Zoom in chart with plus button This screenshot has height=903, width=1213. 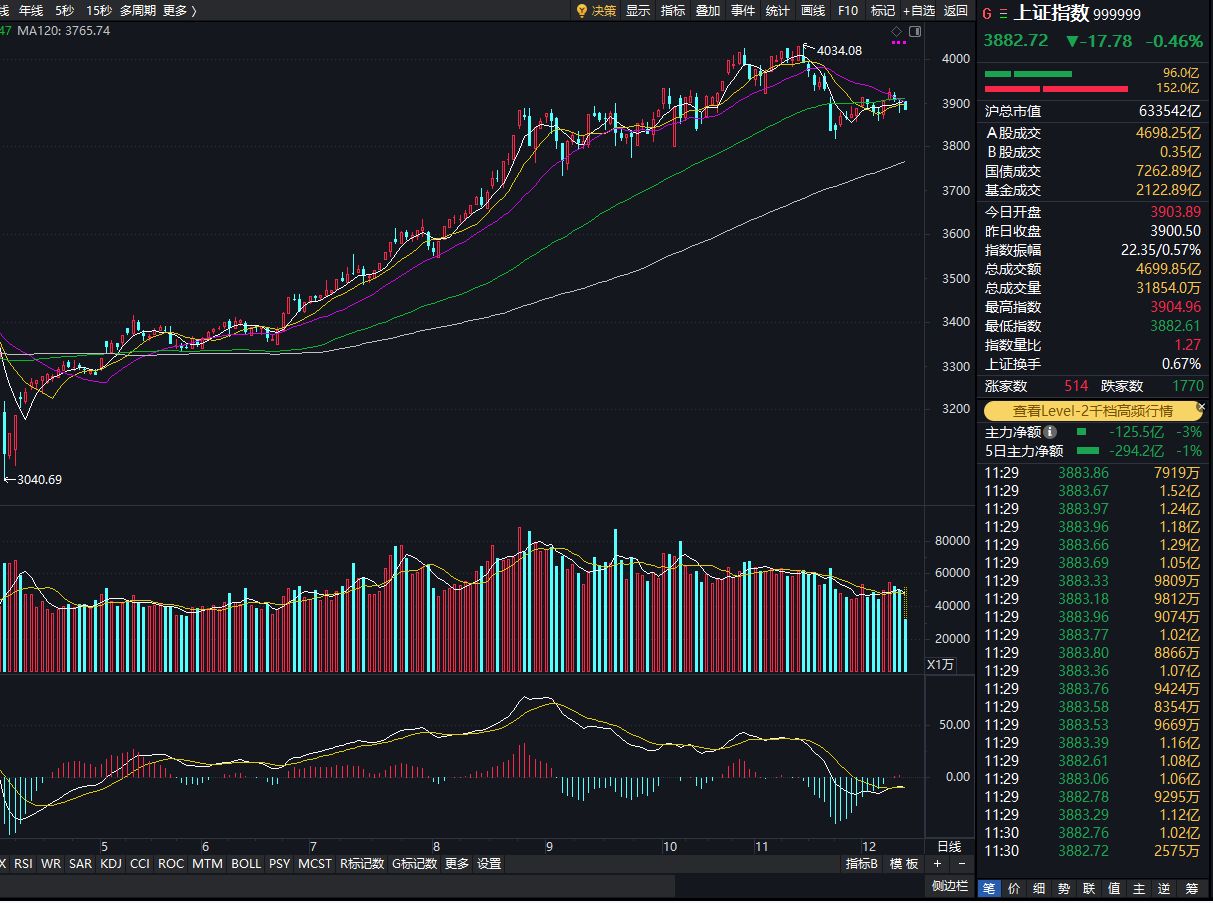point(937,863)
